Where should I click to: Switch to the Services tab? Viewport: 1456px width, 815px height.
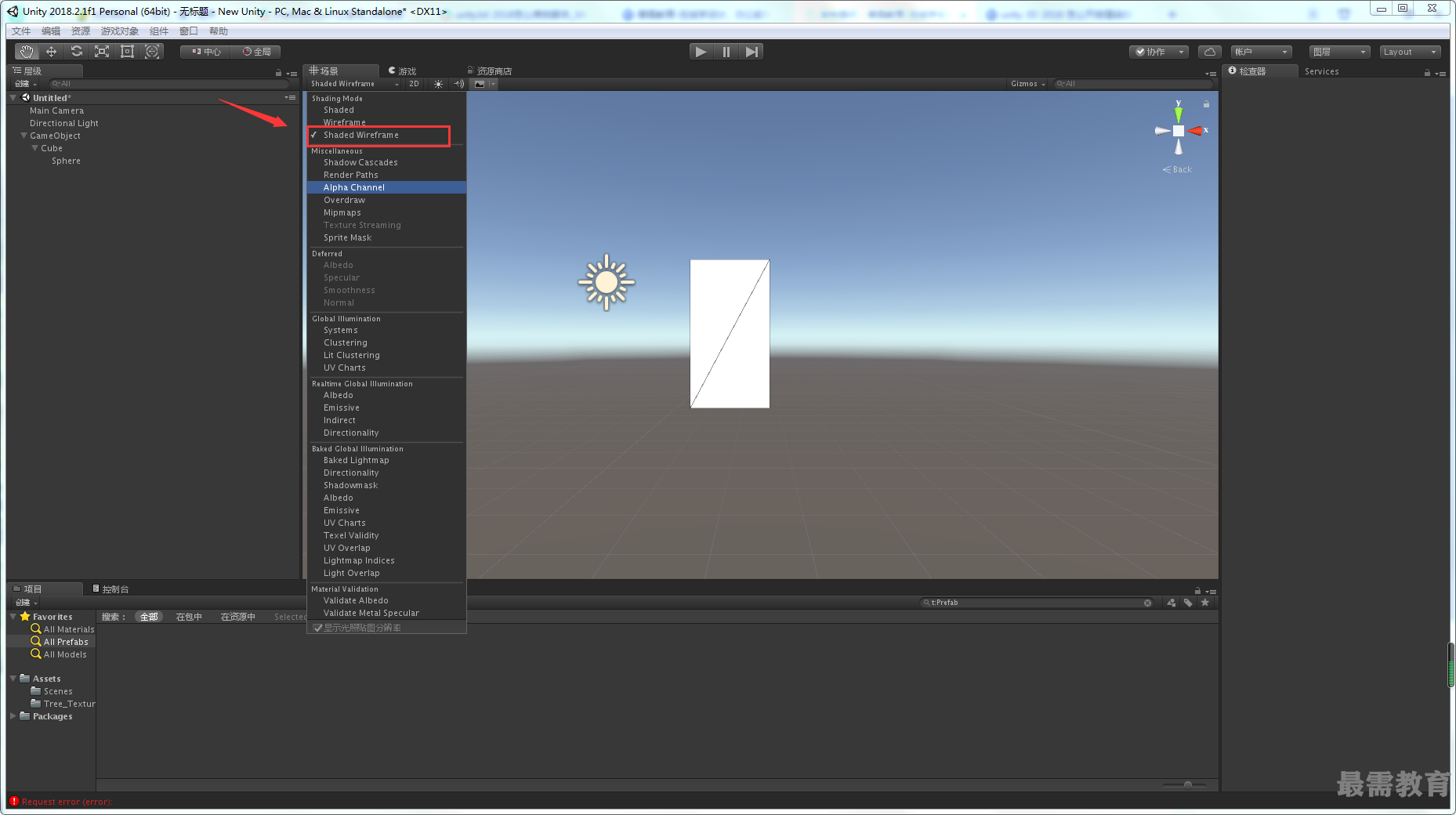(x=1321, y=71)
